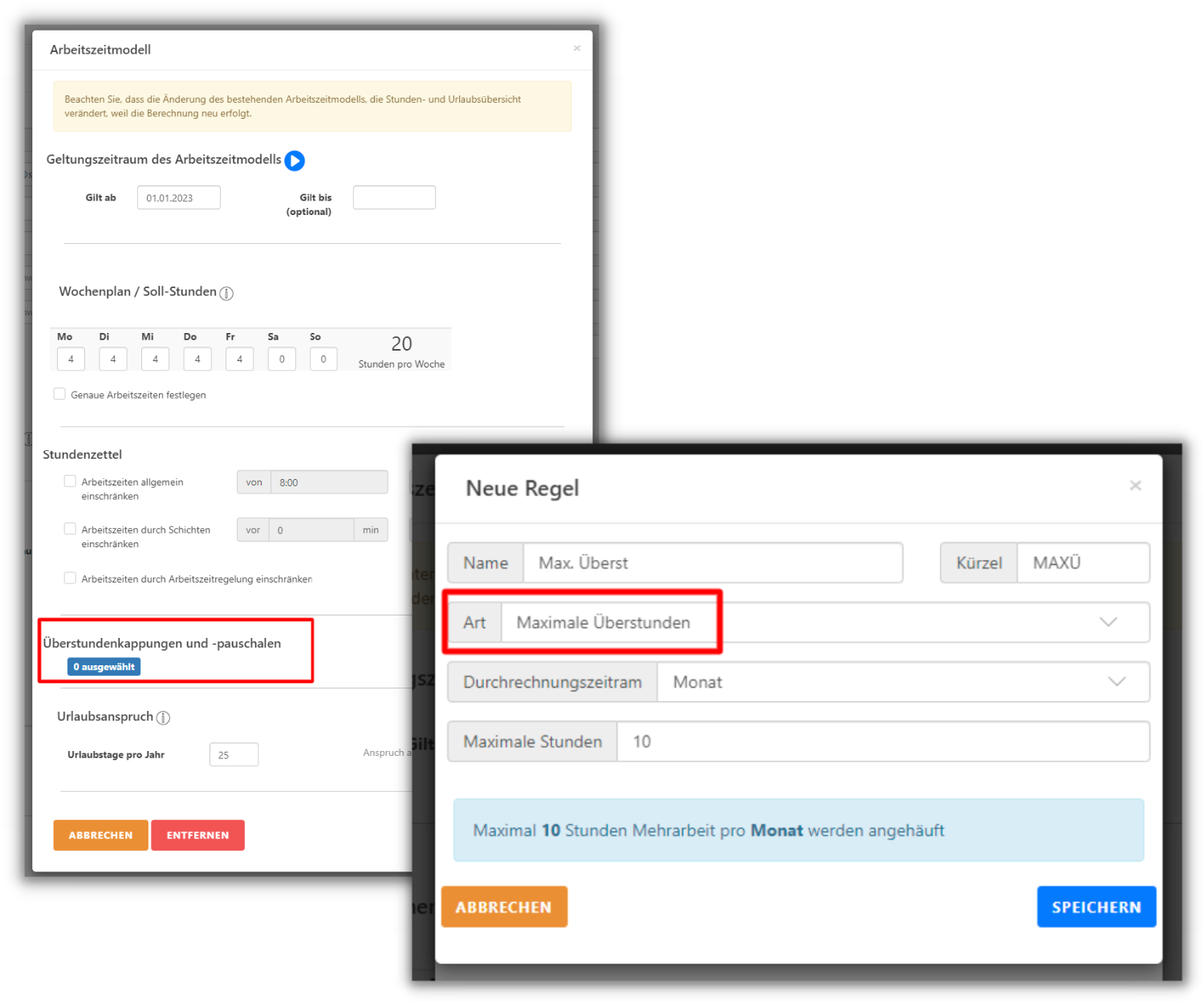Open the Wochenplan / Soll-Stunden info icon
The image size is (1204, 1003).
226,294
